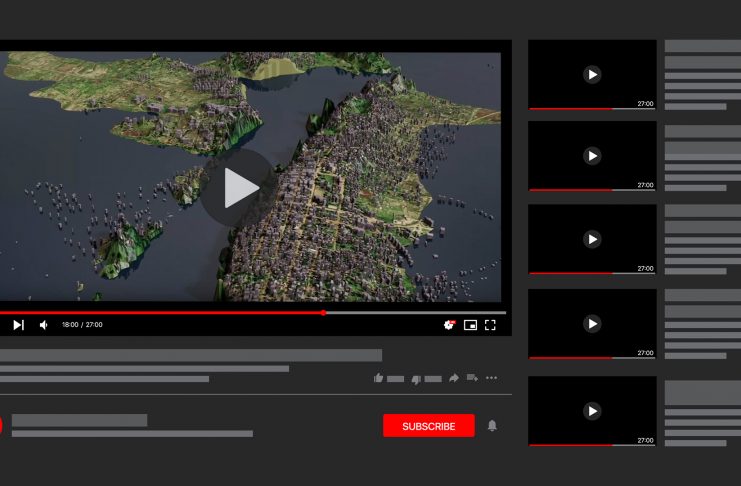This screenshot has height=486, width=741.
Task: Open the three-dot more actions menu
Action: click(491, 378)
